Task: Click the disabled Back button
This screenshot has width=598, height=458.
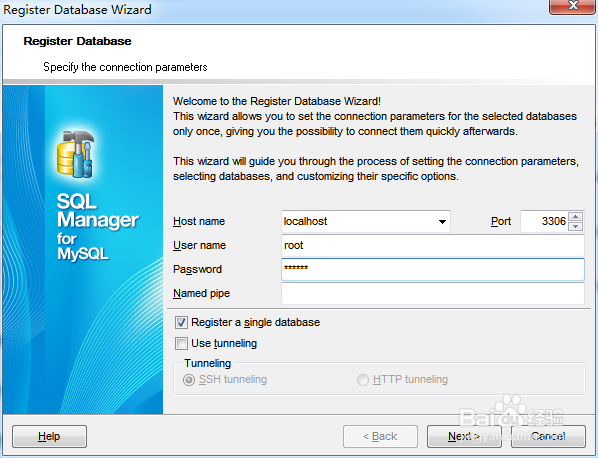Action: (380, 436)
